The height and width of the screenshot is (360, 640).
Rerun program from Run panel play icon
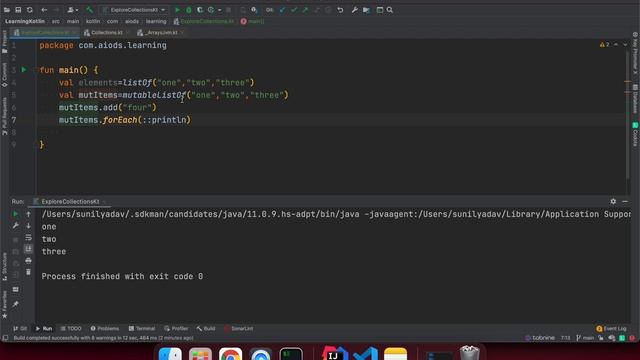coord(16,214)
